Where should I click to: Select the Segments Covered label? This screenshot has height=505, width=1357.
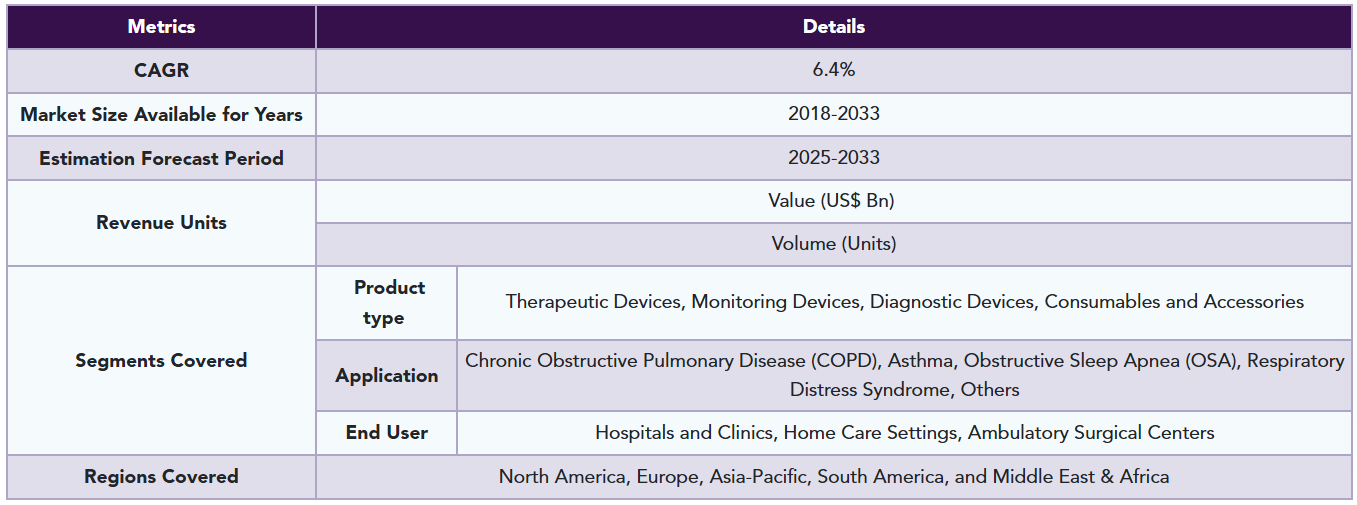(161, 360)
